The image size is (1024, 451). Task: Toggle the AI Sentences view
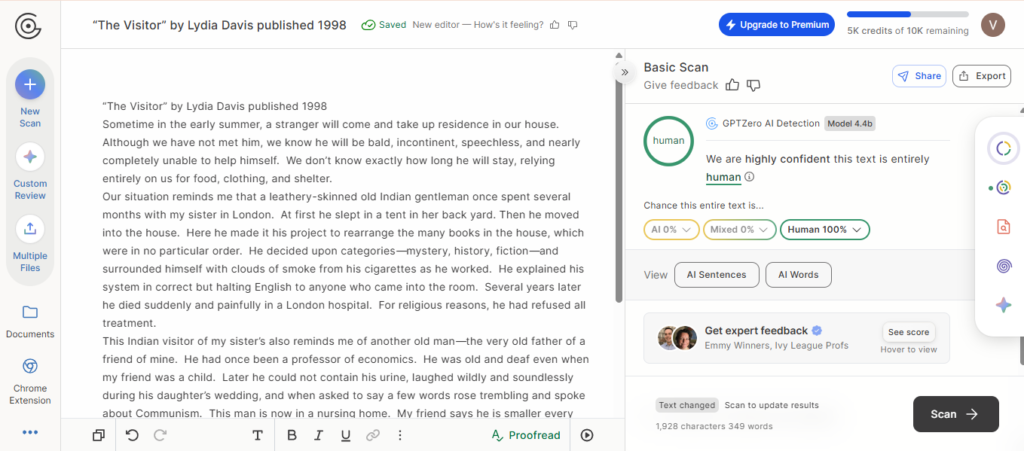(x=716, y=275)
